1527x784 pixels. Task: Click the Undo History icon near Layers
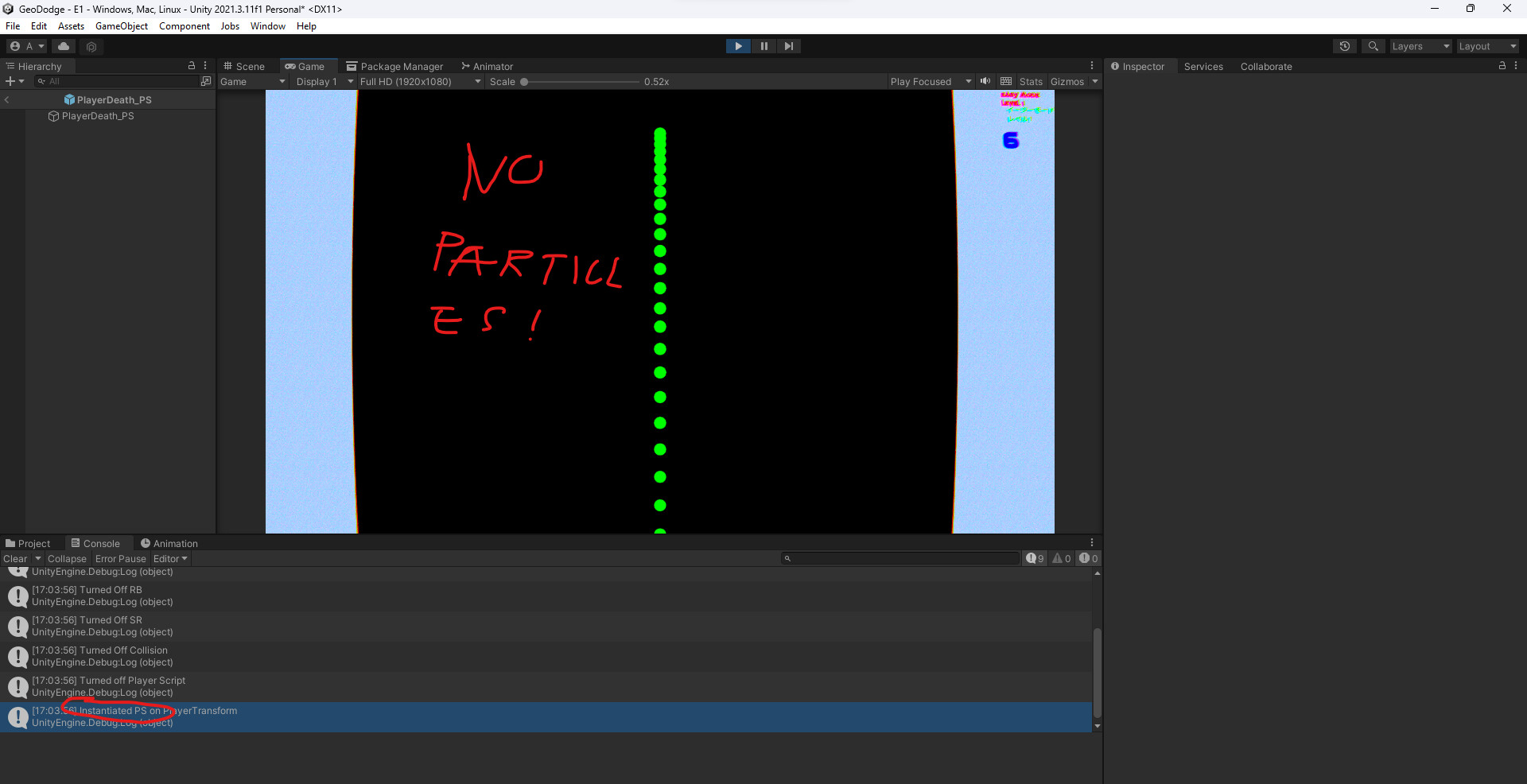click(1345, 46)
